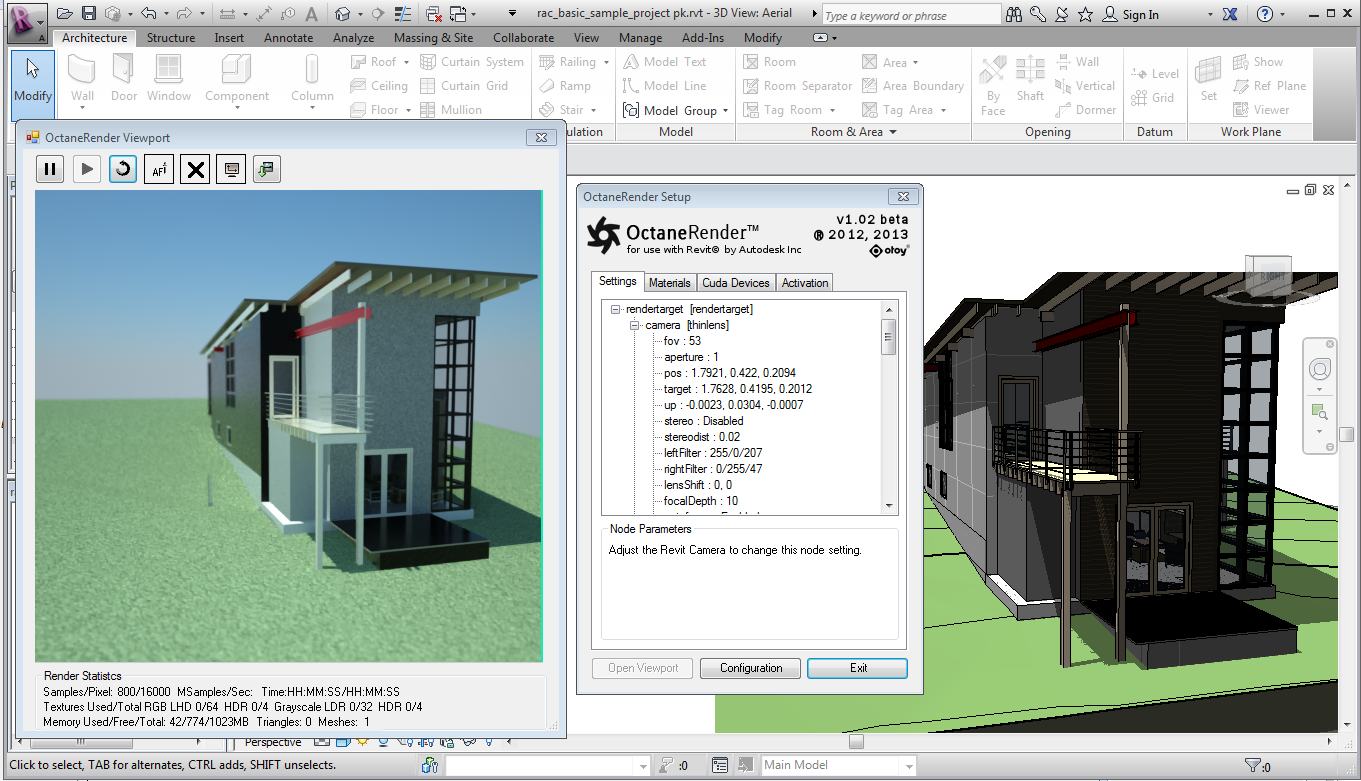Expand the Customize Quick Access Toolbar arrow

click(x=512, y=14)
